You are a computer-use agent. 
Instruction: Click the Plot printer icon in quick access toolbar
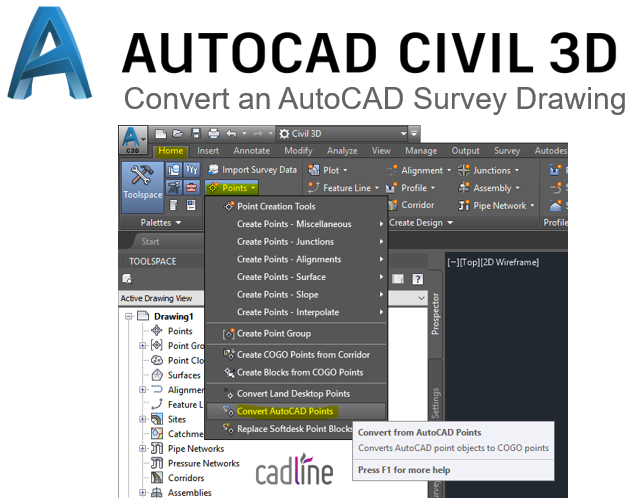tap(213, 134)
